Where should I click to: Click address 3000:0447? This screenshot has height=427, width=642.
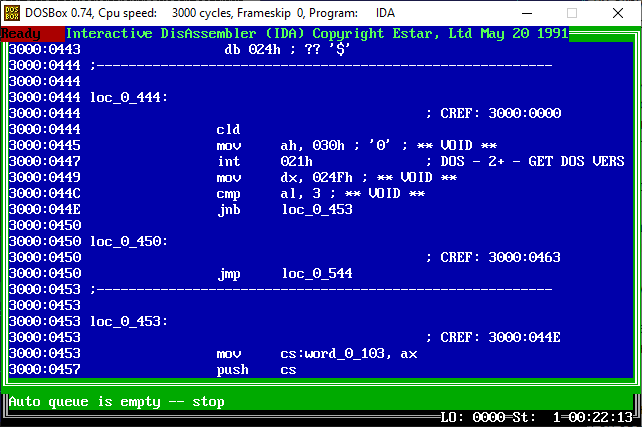tap(45, 161)
